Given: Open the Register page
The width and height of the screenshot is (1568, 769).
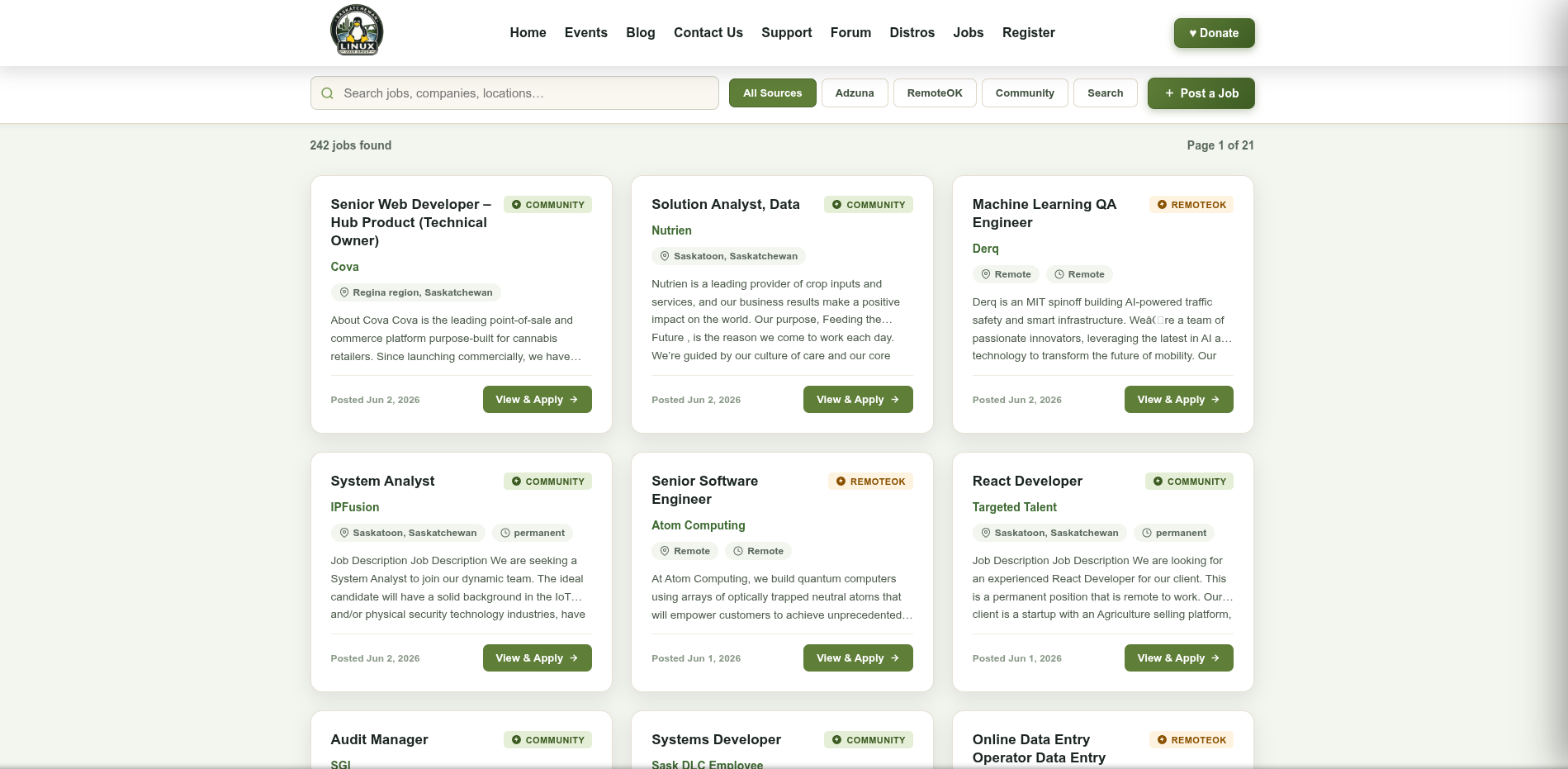Looking at the screenshot, I should point(1029,33).
